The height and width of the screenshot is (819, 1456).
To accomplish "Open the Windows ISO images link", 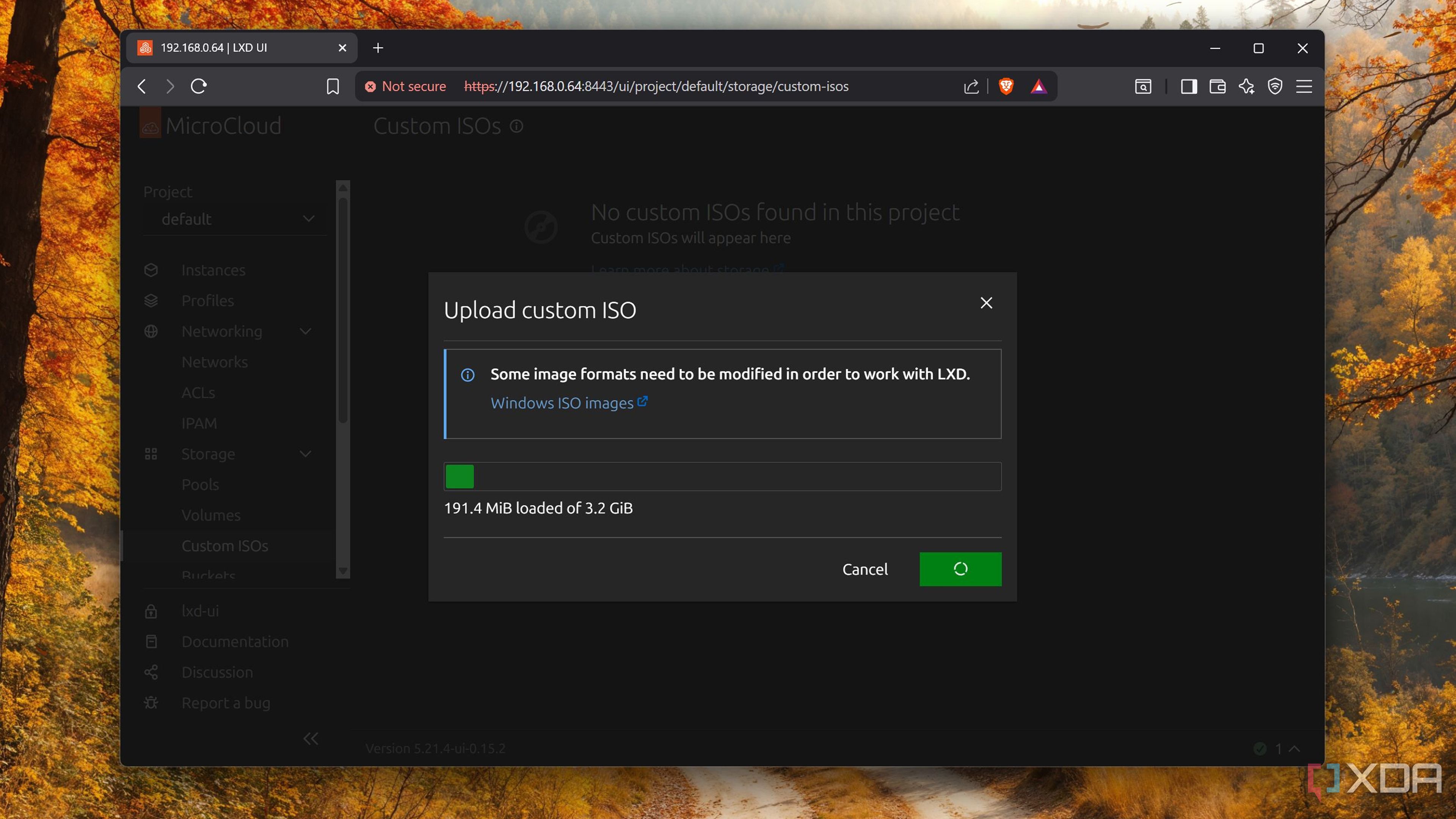I will pyautogui.click(x=569, y=403).
